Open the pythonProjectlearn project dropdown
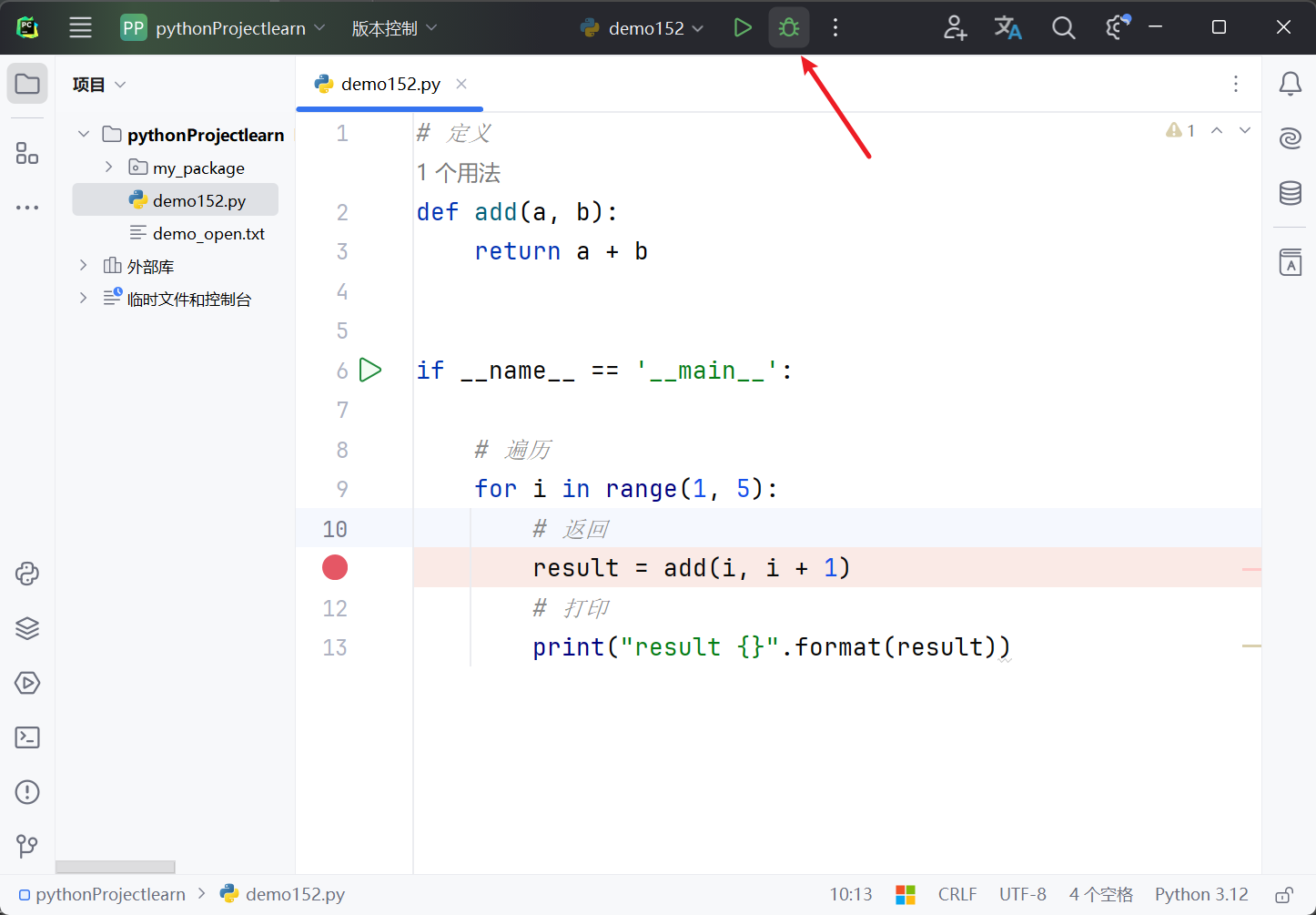 223,28
